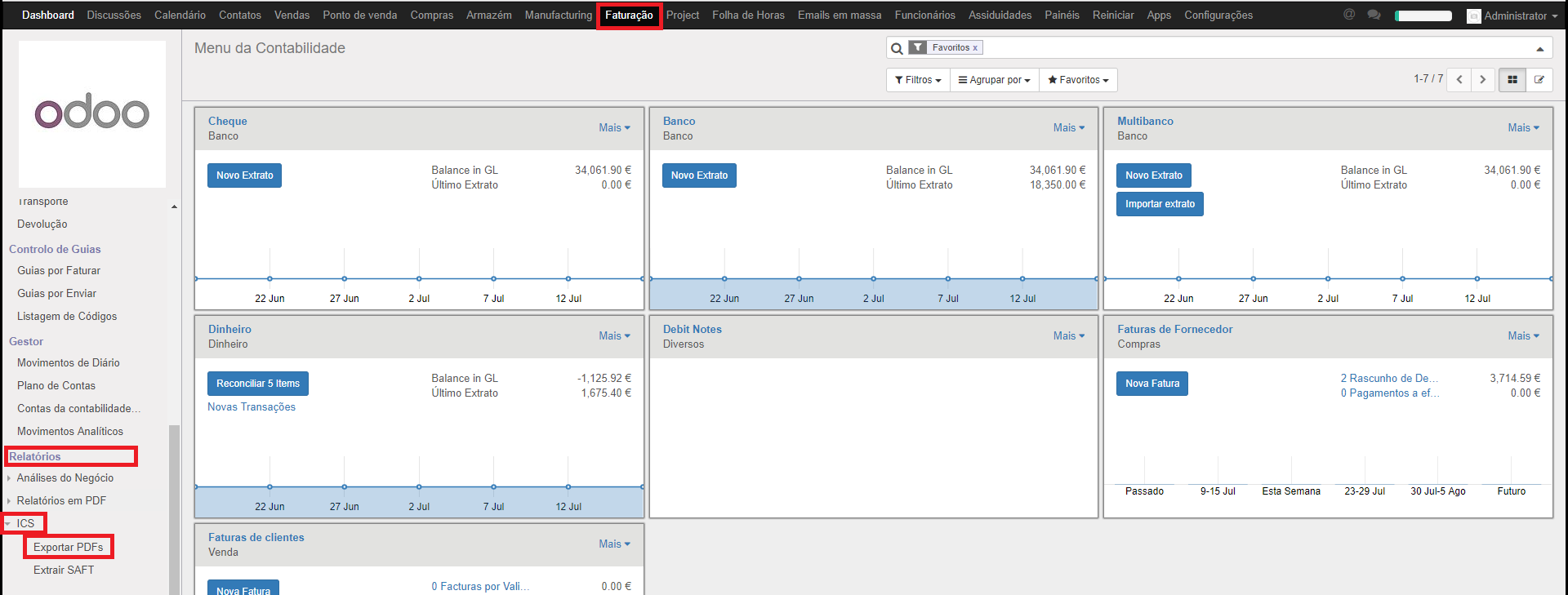This screenshot has width=1568, height=595.
Task: Open the Dashboard menu
Action: click(x=48, y=15)
